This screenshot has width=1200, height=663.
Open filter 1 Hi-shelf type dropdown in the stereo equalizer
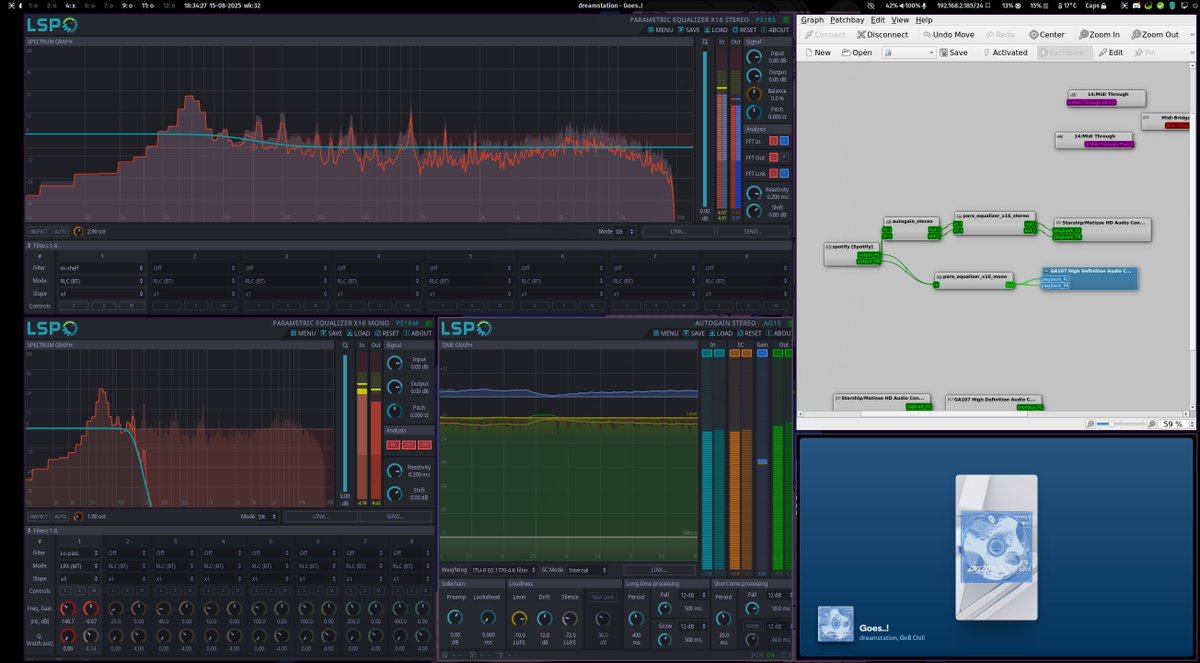coord(101,268)
